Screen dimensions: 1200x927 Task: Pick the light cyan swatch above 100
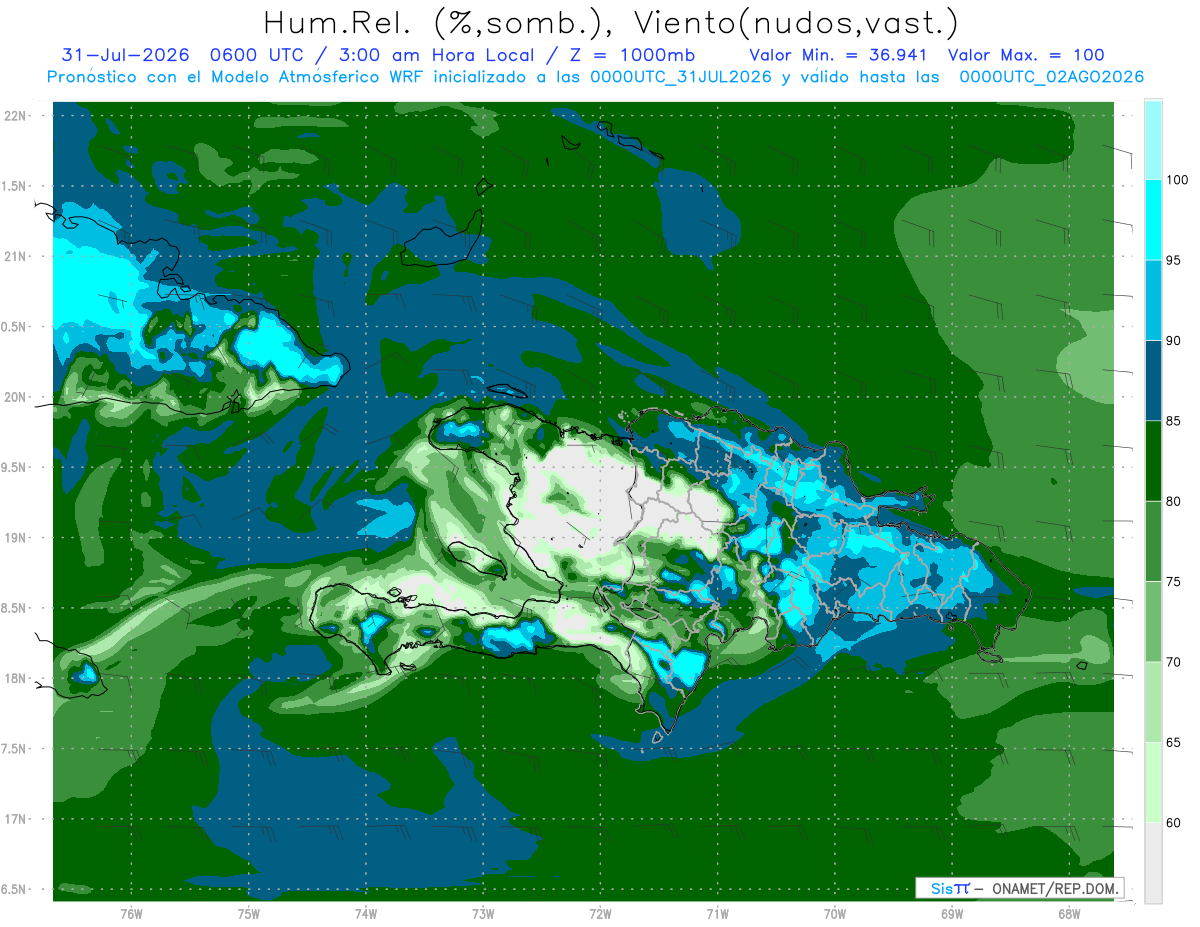(x=1153, y=140)
